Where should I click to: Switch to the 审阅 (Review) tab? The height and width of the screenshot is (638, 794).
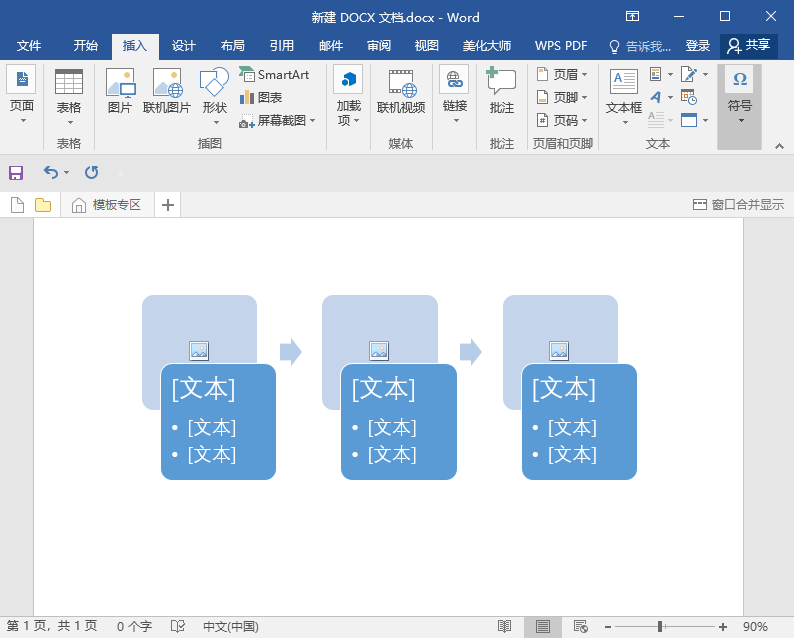coord(379,46)
